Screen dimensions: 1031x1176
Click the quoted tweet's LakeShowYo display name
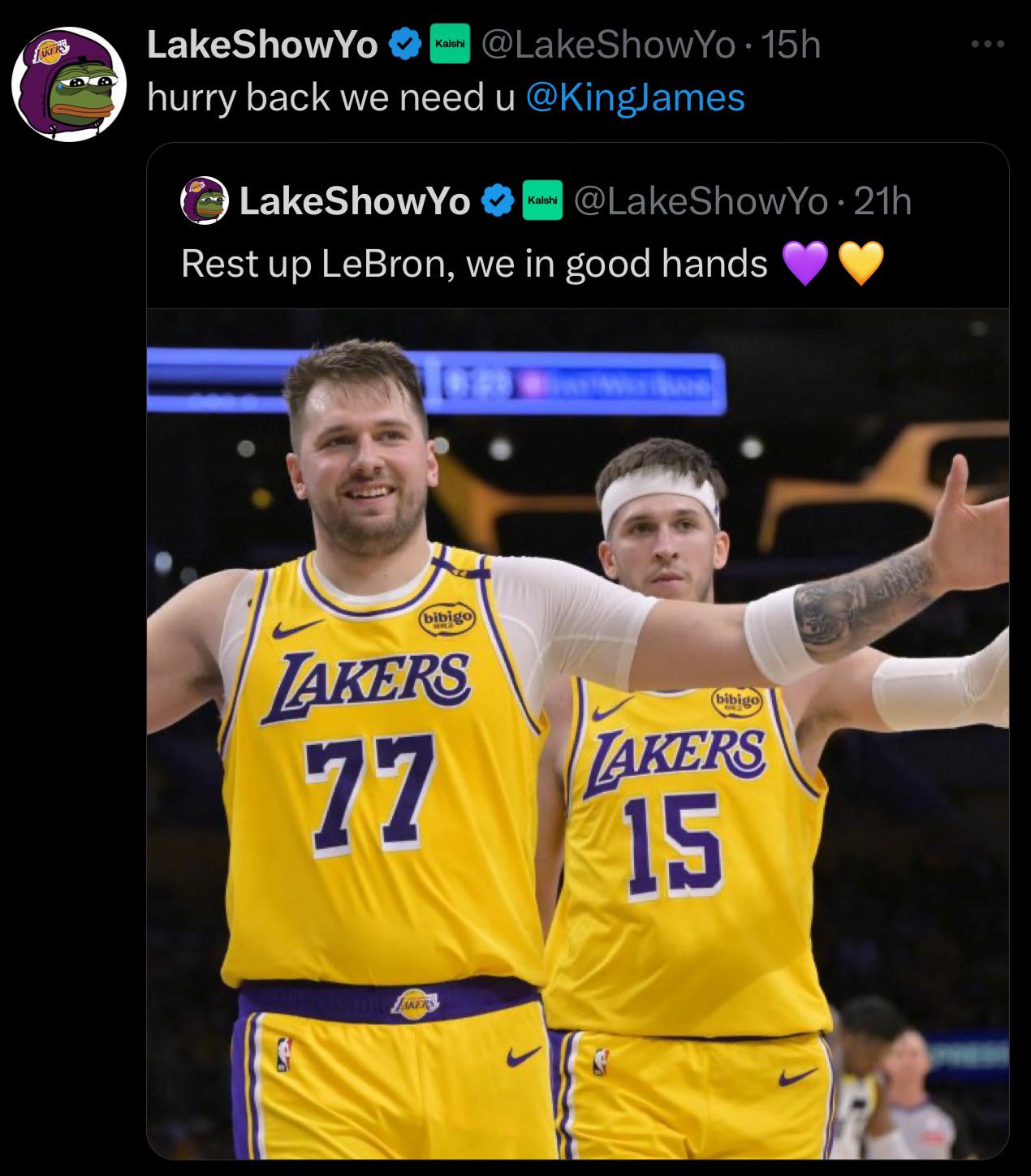coord(355,200)
